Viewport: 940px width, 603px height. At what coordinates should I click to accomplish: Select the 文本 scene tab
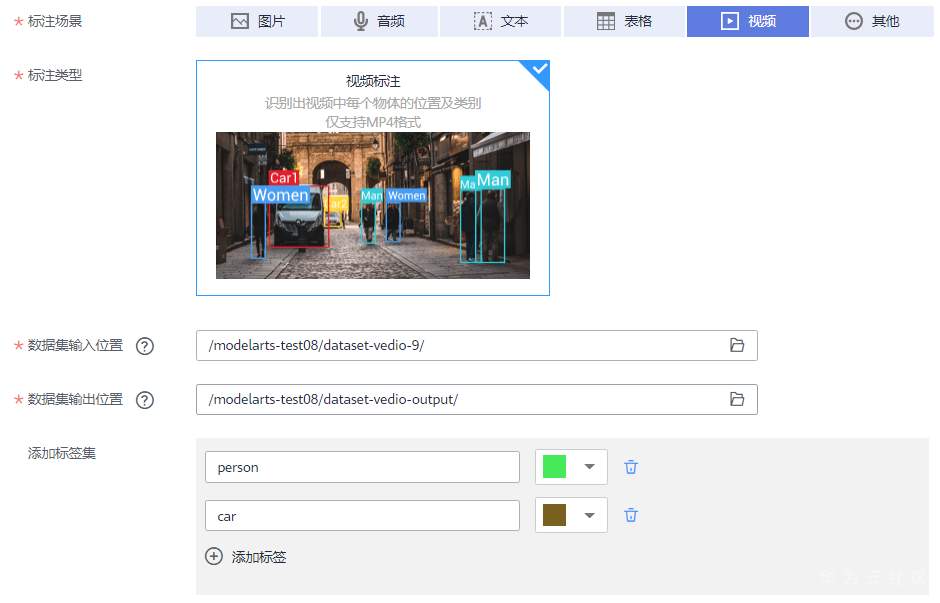pos(501,22)
